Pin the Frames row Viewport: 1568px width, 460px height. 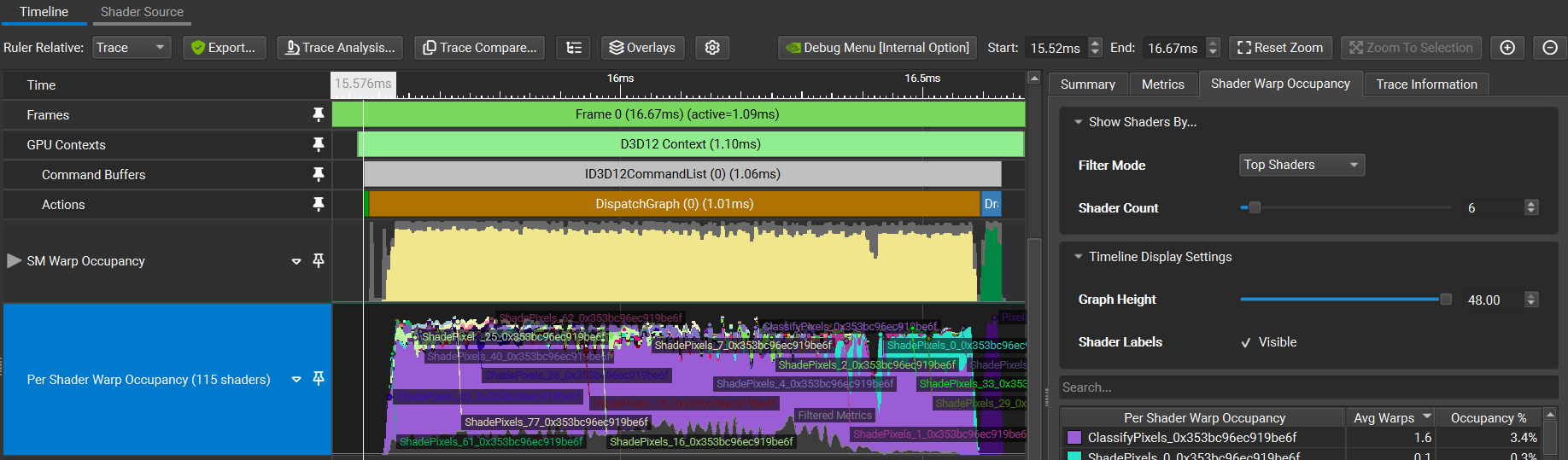(x=319, y=114)
